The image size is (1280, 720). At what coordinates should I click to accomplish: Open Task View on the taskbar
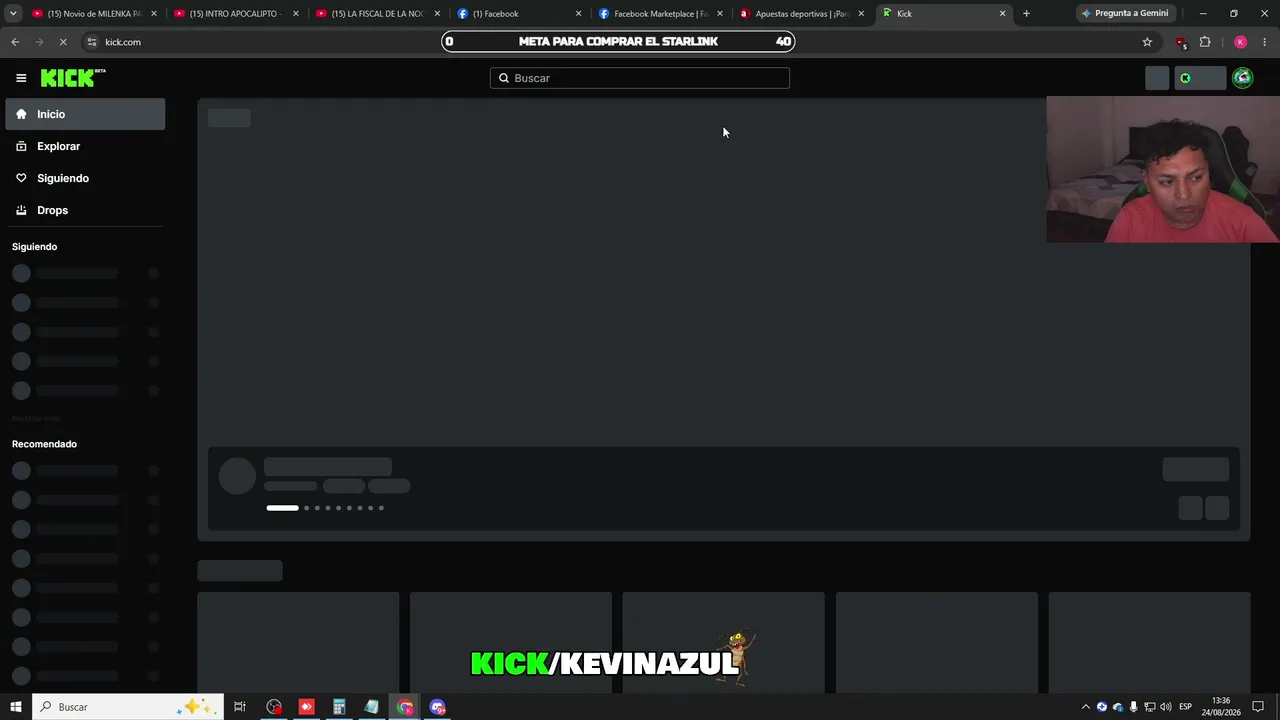[x=240, y=707]
